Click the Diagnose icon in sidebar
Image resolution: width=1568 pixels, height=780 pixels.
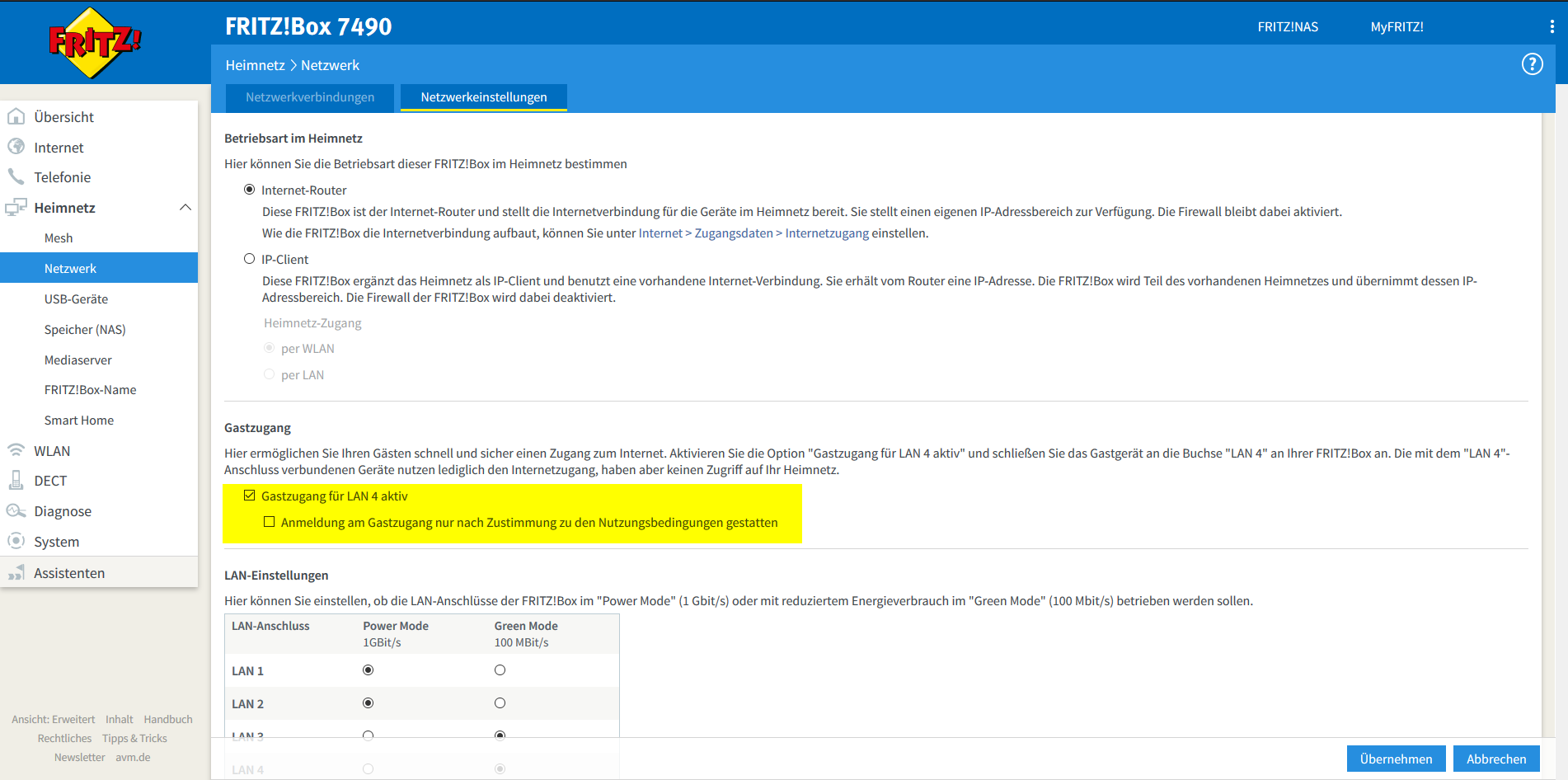[x=16, y=510]
